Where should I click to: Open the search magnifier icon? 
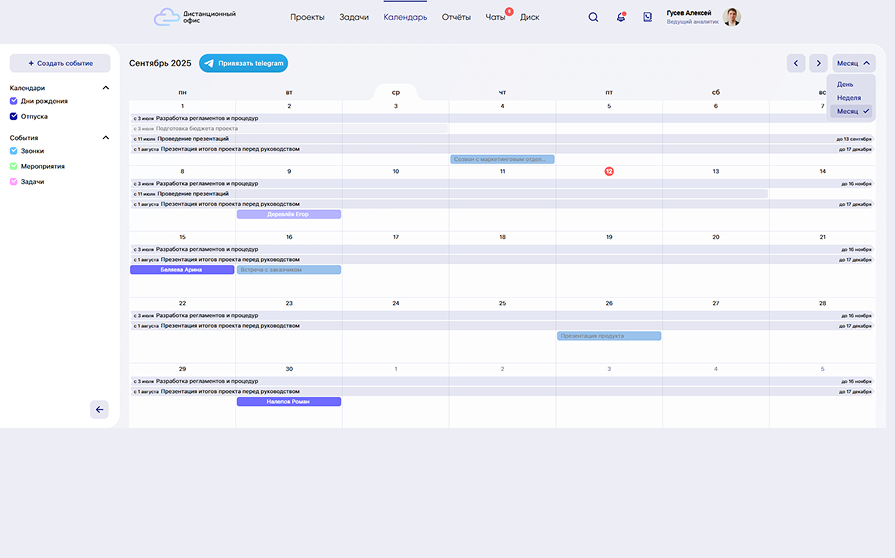pyautogui.click(x=593, y=17)
